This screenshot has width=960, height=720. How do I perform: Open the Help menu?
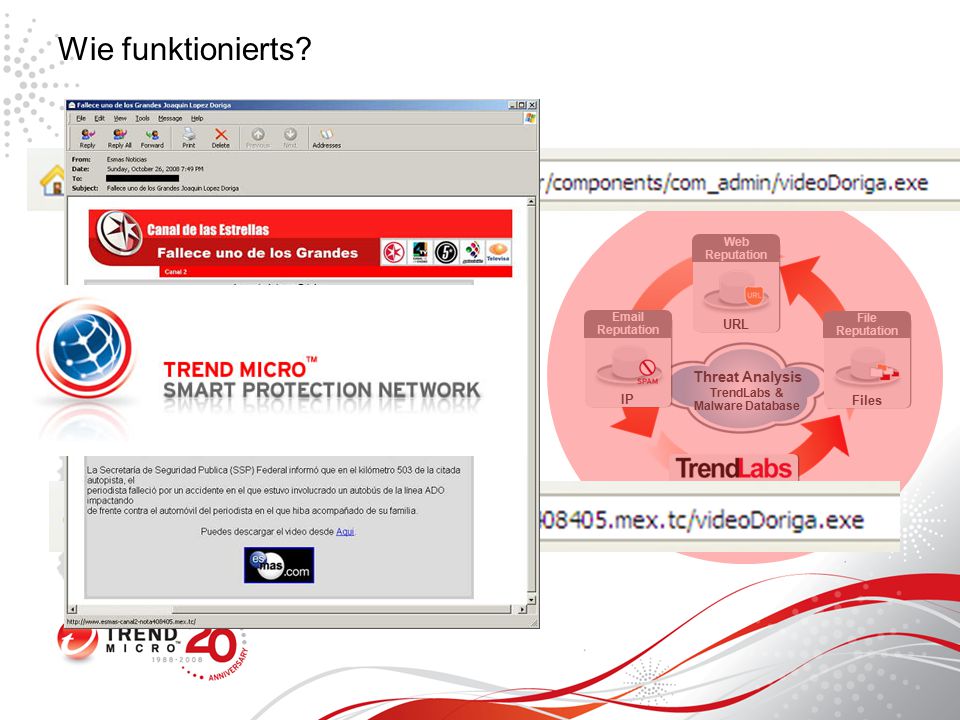[197, 118]
